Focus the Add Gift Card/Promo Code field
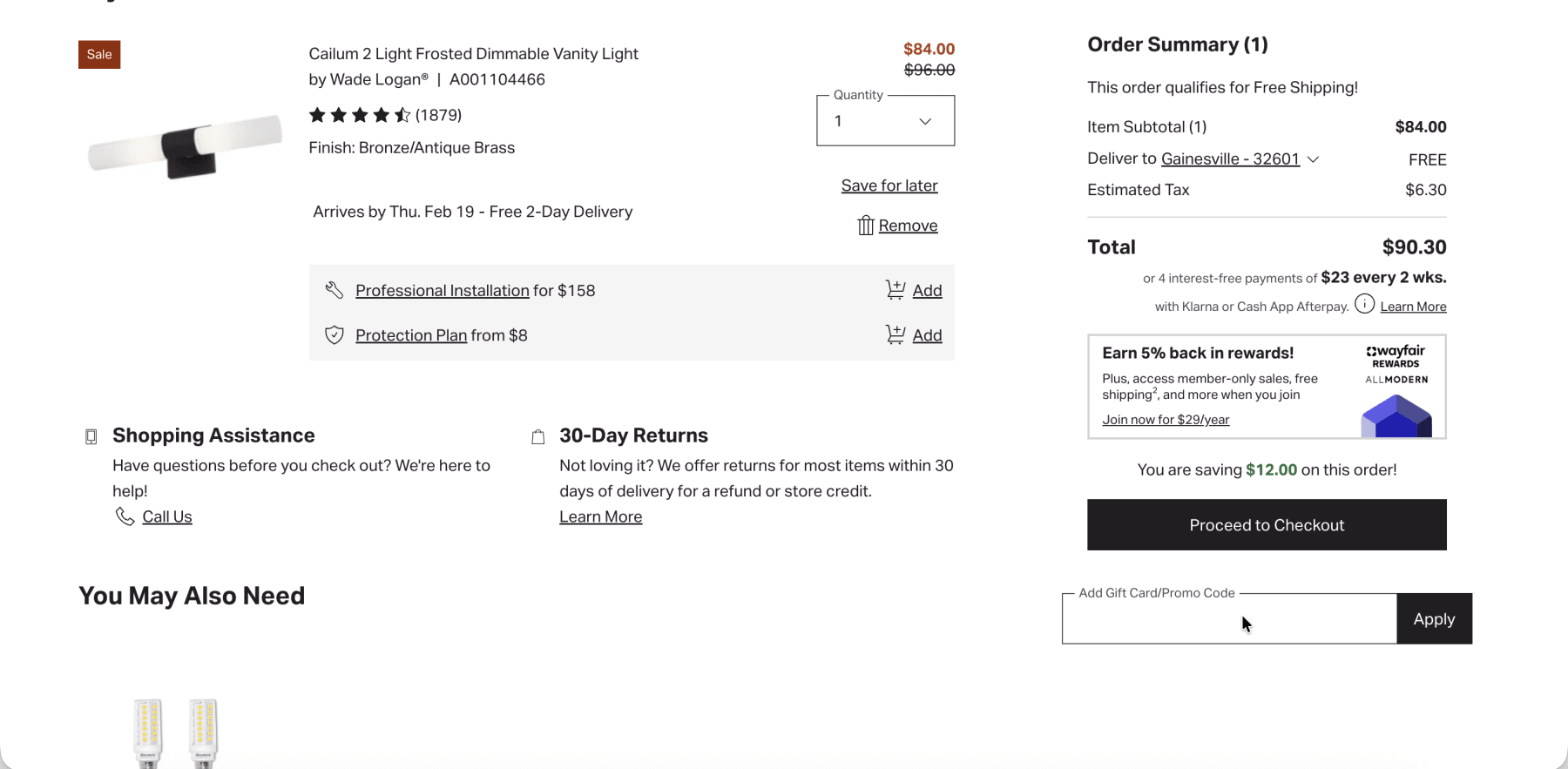Viewport: 1568px width, 769px height. click(x=1228, y=619)
